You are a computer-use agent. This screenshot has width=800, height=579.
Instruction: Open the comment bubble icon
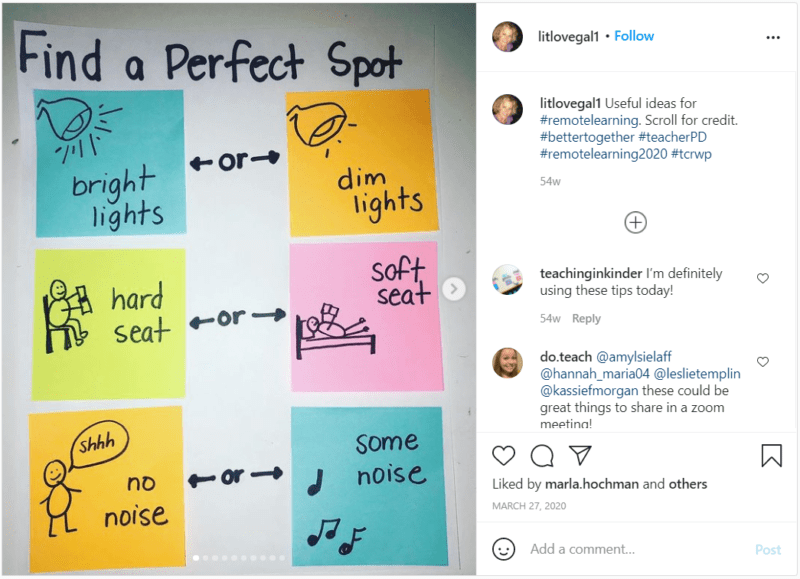tap(542, 456)
